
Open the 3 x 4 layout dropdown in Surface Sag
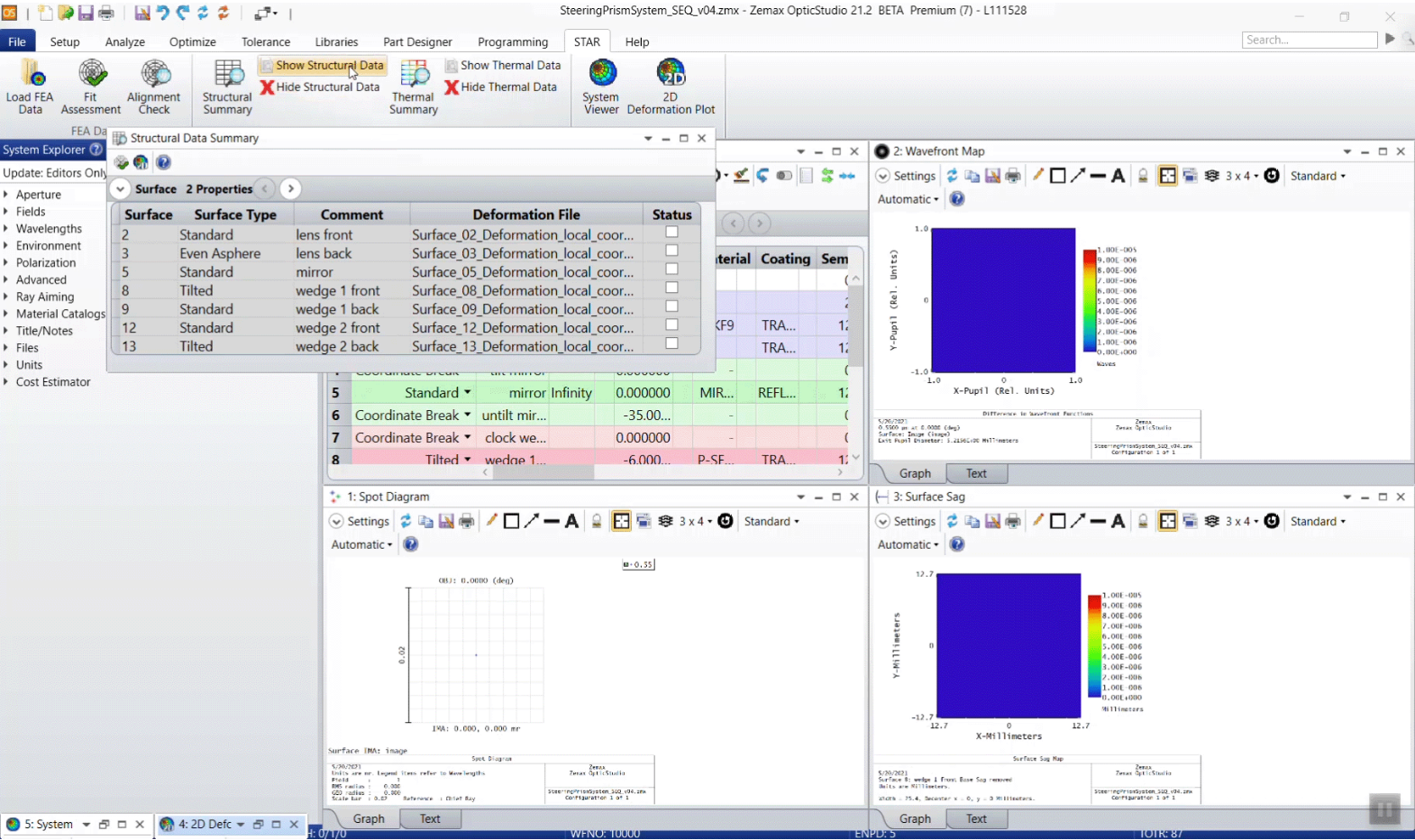[x=1242, y=521]
